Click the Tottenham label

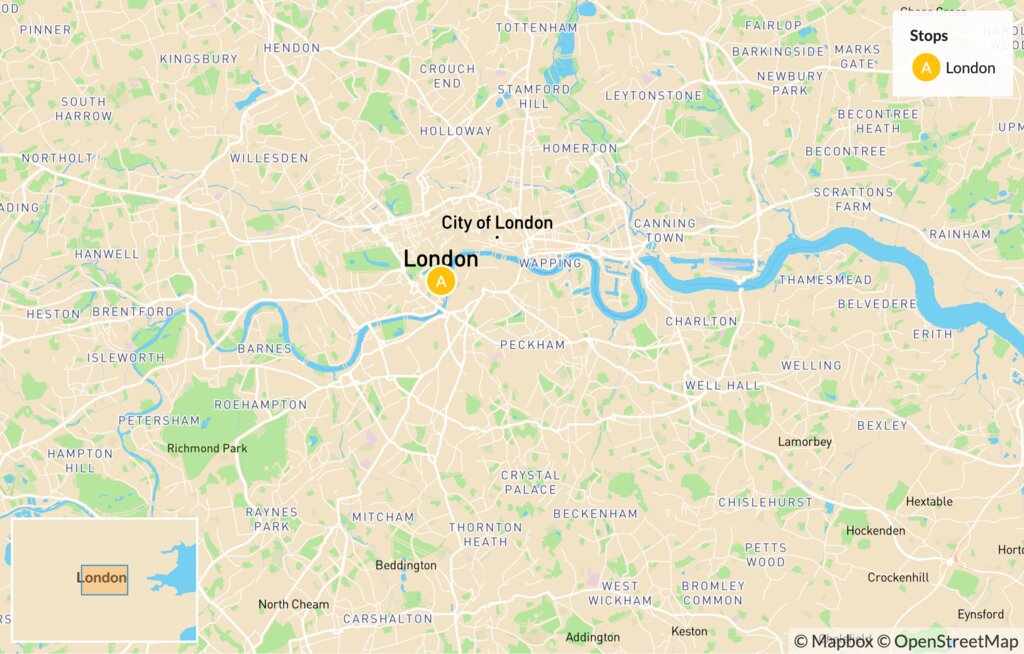(x=536, y=27)
